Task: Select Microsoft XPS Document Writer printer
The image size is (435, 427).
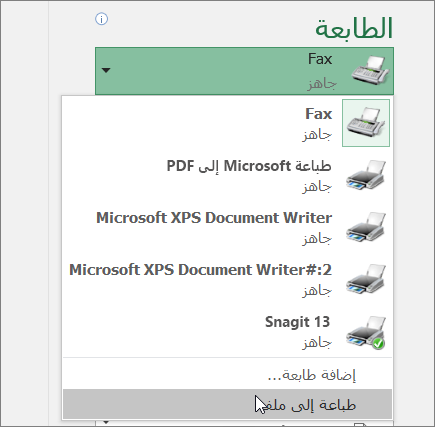Action: point(214,218)
